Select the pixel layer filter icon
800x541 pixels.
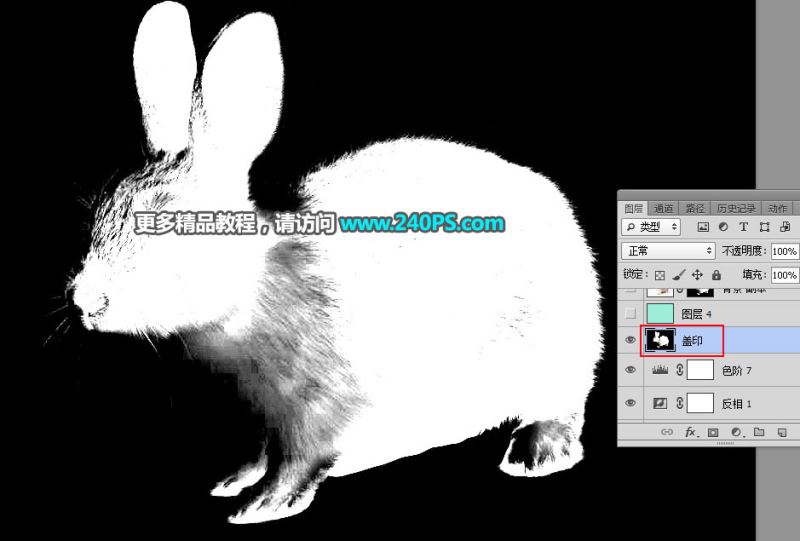click(x=703, y=227)
